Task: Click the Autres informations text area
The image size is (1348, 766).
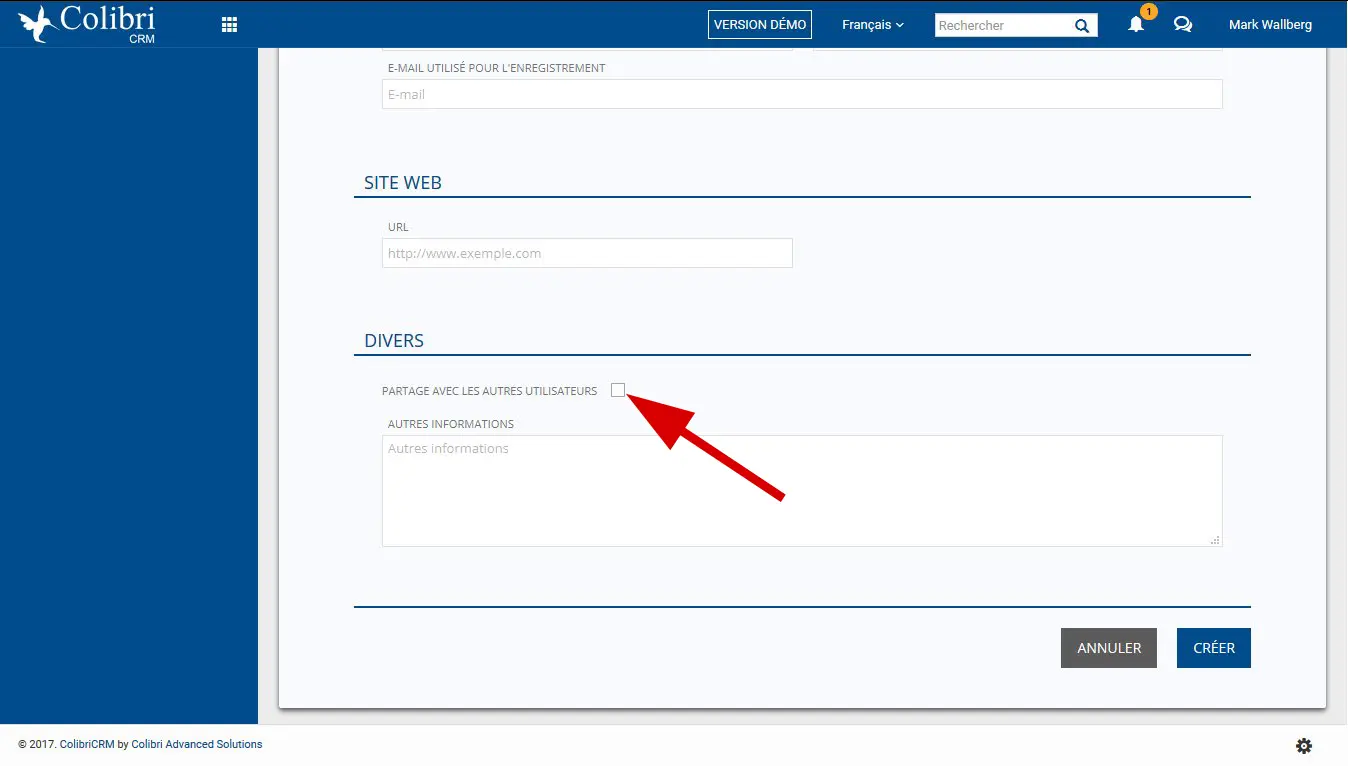Action: tap(802, 491)
